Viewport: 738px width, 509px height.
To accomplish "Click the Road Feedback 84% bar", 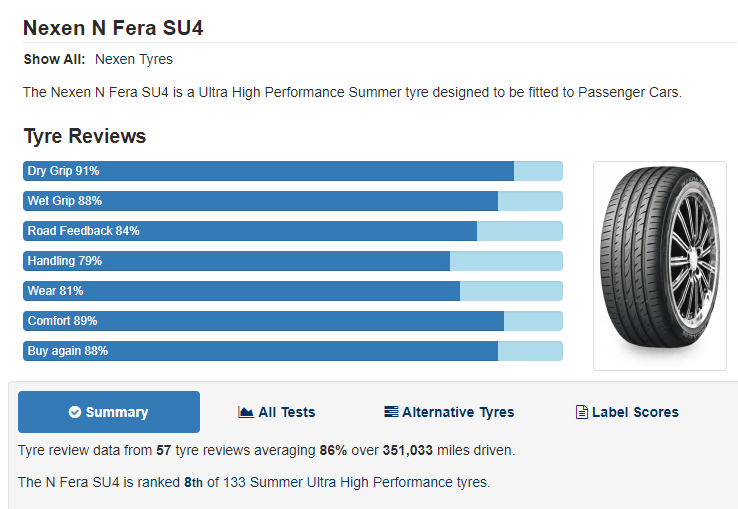I will click(x=293, y=231).
